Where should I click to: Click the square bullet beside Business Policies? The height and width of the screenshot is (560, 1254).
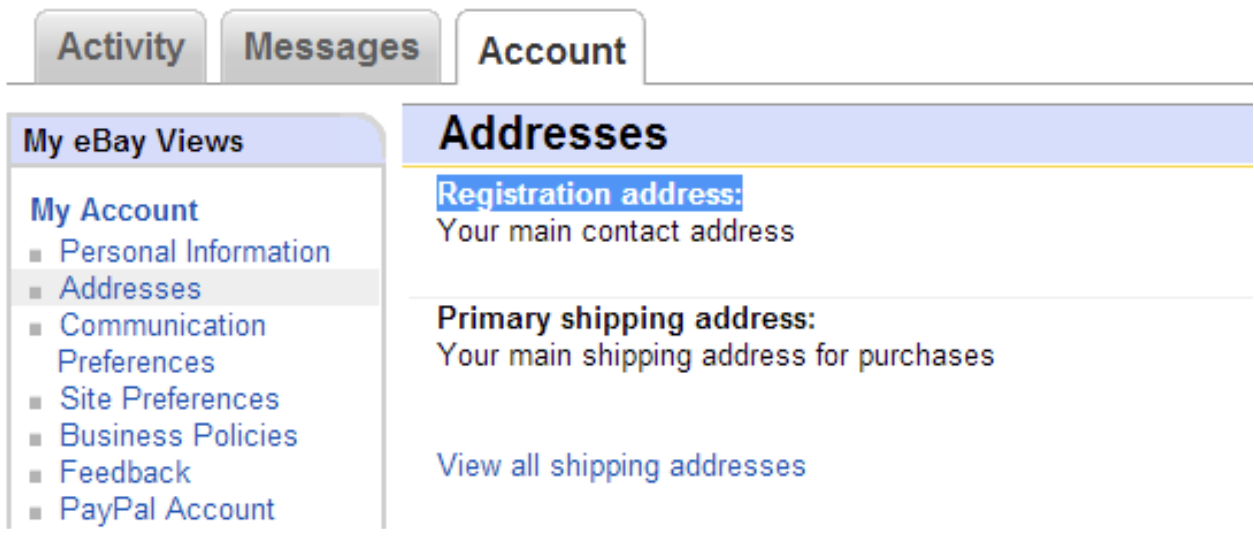coord(37,440)
